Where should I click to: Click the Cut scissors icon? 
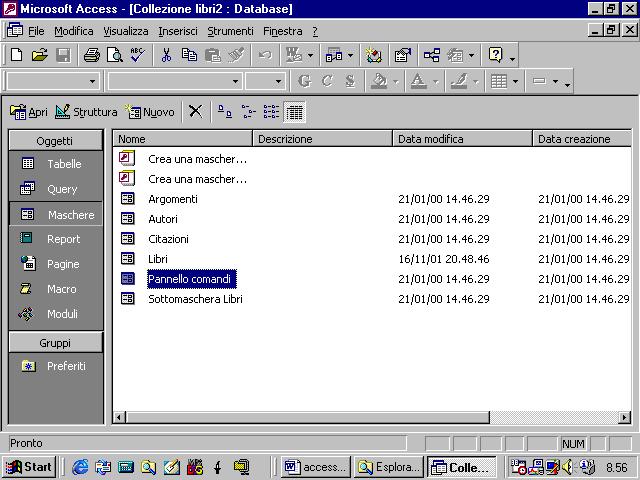pos(166,55)
